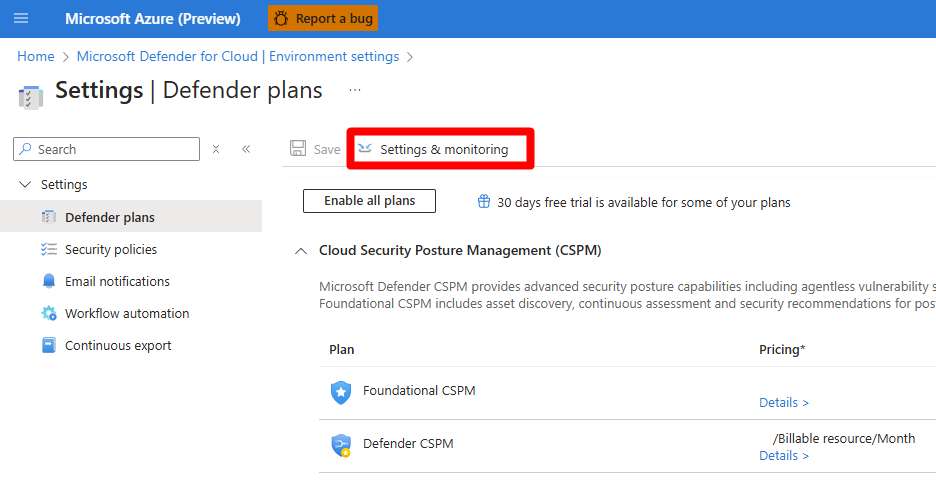This screenshot has height=481, width=936.
Task: Click the Defender plans sidebar icon
Action: tap(49, 217)
